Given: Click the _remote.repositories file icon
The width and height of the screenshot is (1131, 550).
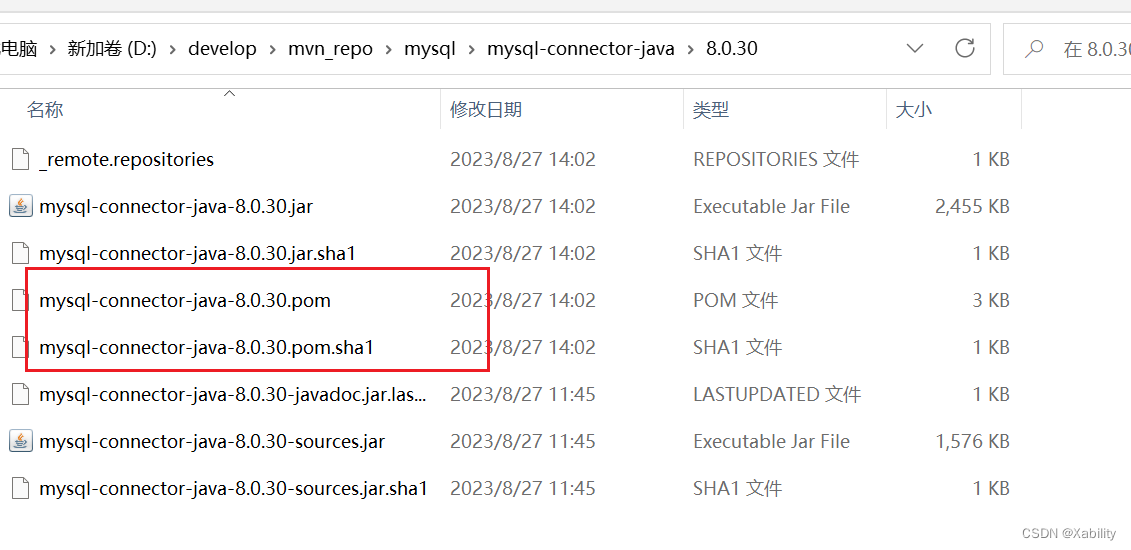Looking at the screenshot, I should 21,159.
